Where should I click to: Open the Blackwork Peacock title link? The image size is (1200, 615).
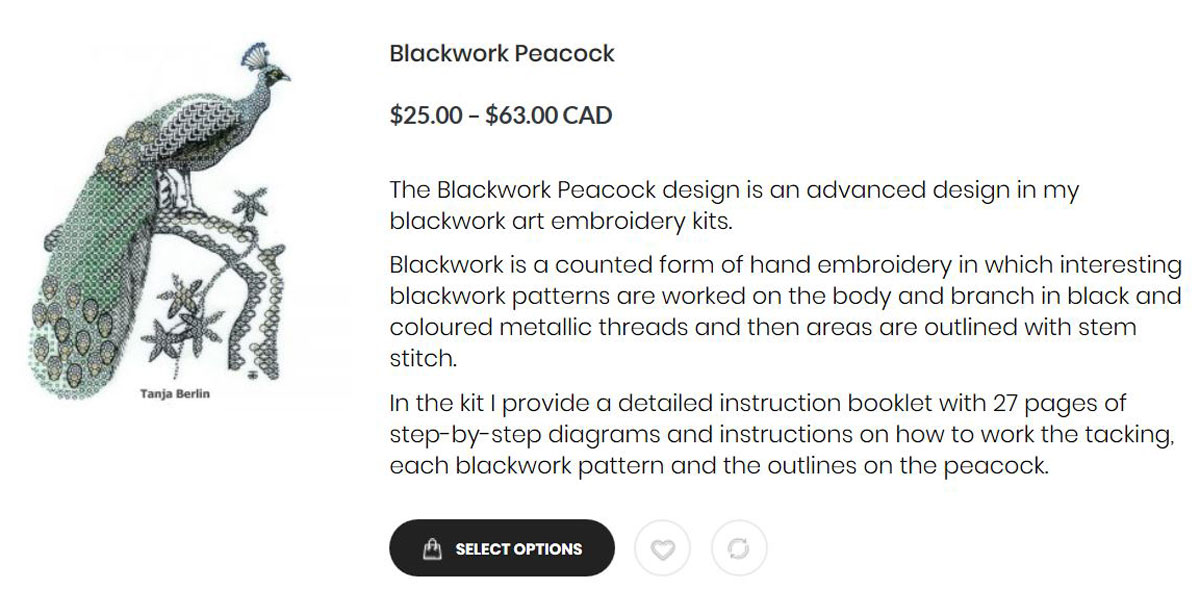click(x=502, y=53)
